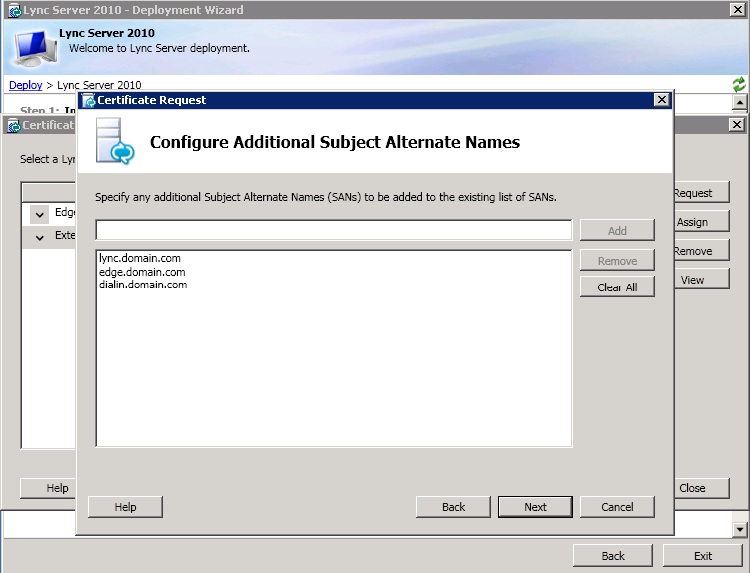The height and width of the screenshot is (573, 750).
Task: Select edge.domain.com in the SAN list
Action: pyautogui.click(x=142, y=272)
